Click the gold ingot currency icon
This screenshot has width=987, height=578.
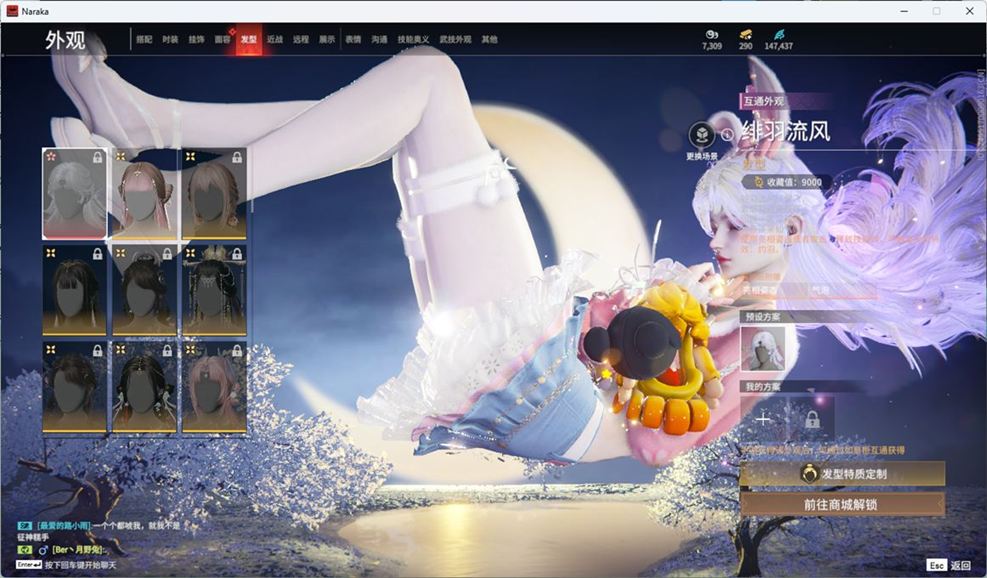point(746,34)
